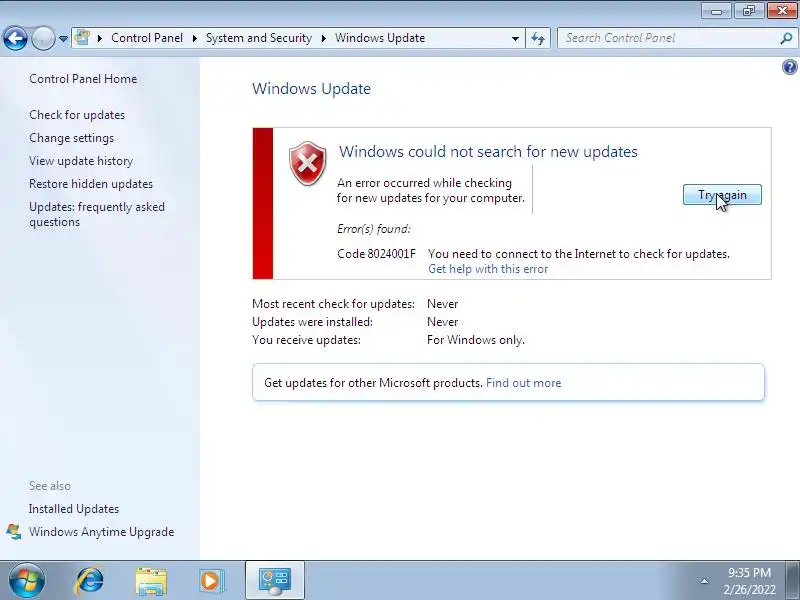Click the Windows Anytime Upgrade icon
Viewport: 800px width, 600px height.
(14, 532)
